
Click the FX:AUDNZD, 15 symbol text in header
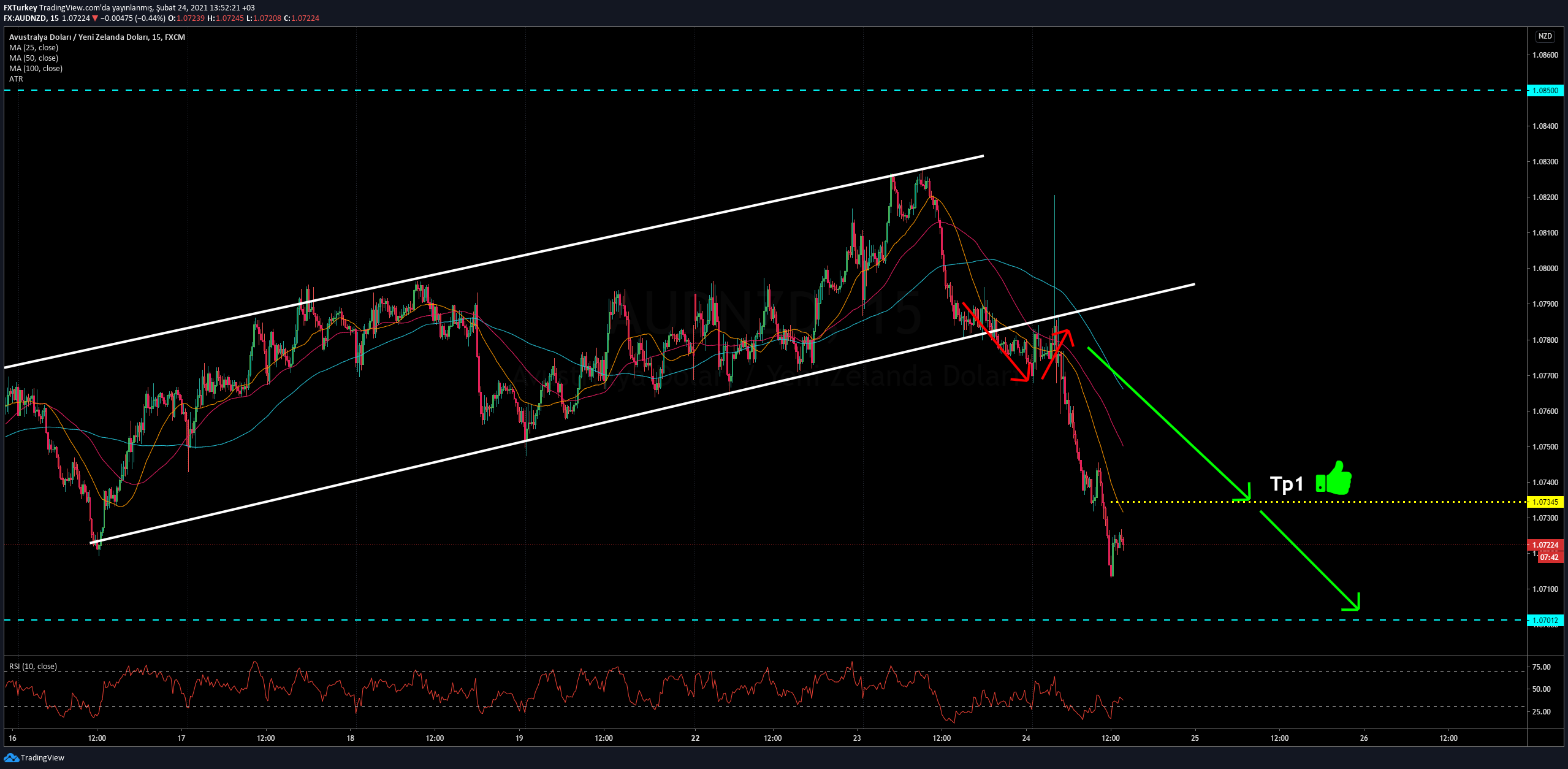31,18
